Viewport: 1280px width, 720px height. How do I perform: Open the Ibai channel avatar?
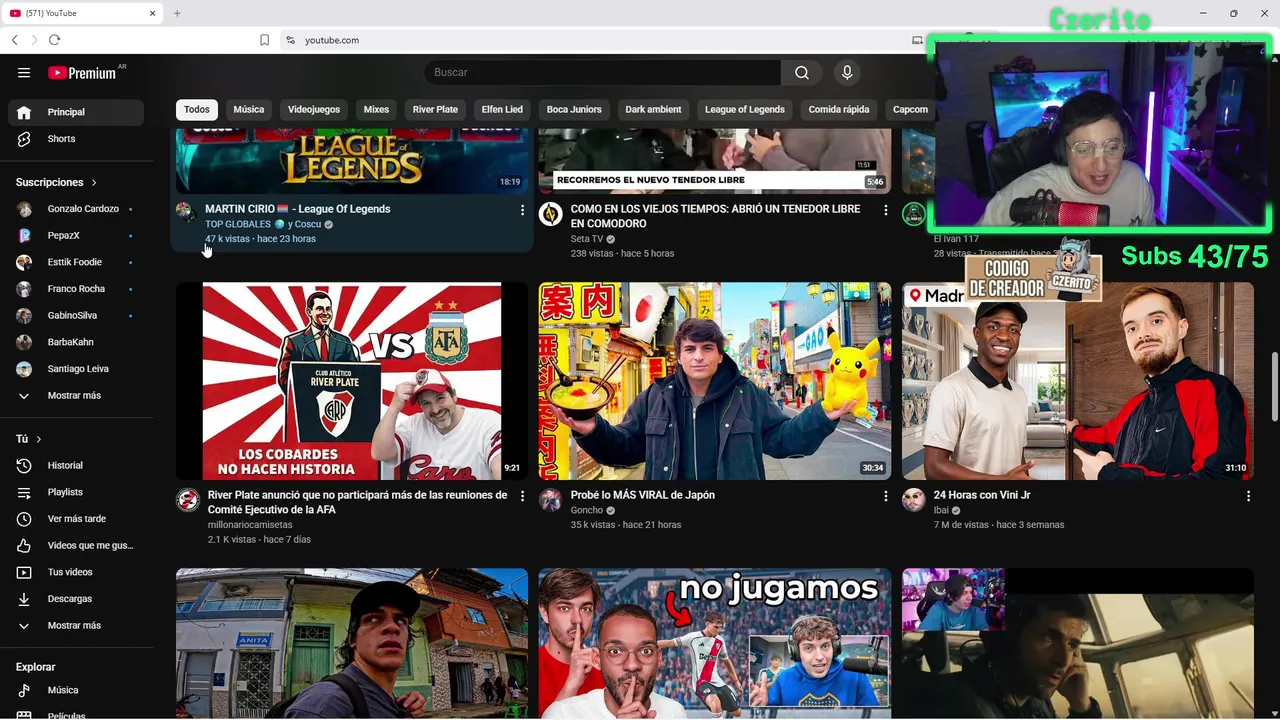914,500
